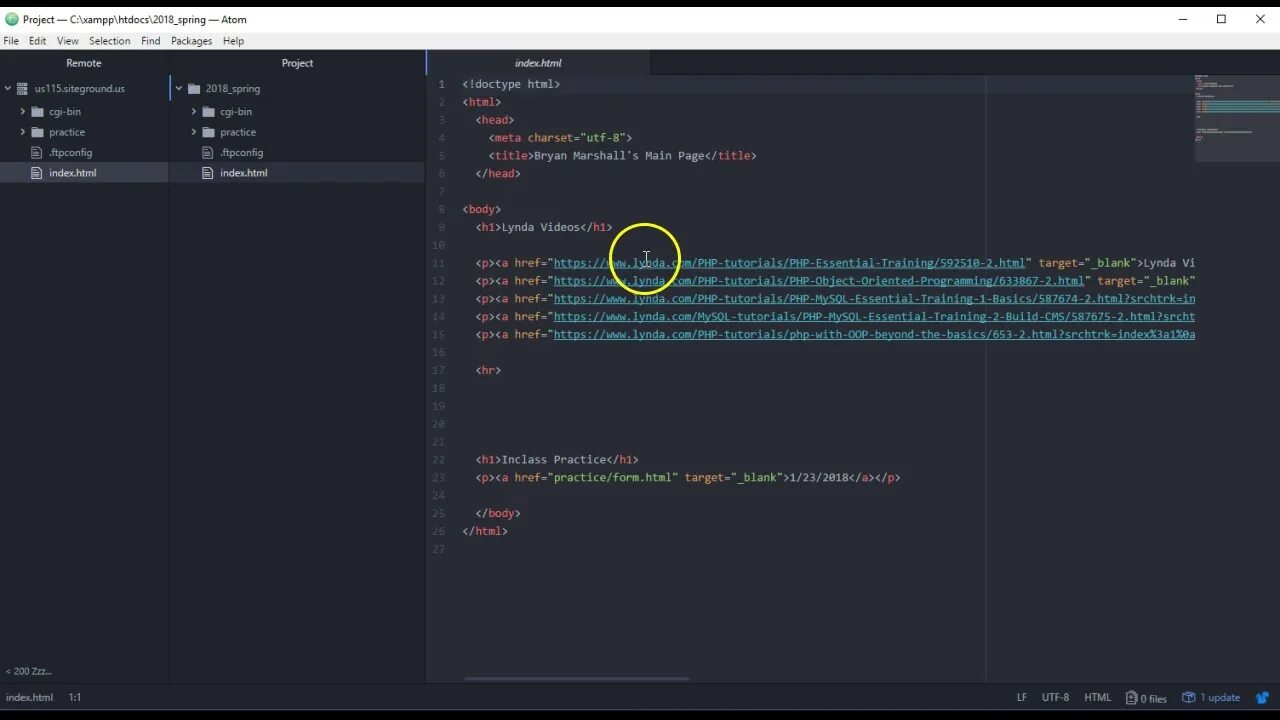The width and height of the screenshot is (1280, 720).
Task: Click the Atom logo in the title bar
Action: pyautogui.click(x=11, y=18)
